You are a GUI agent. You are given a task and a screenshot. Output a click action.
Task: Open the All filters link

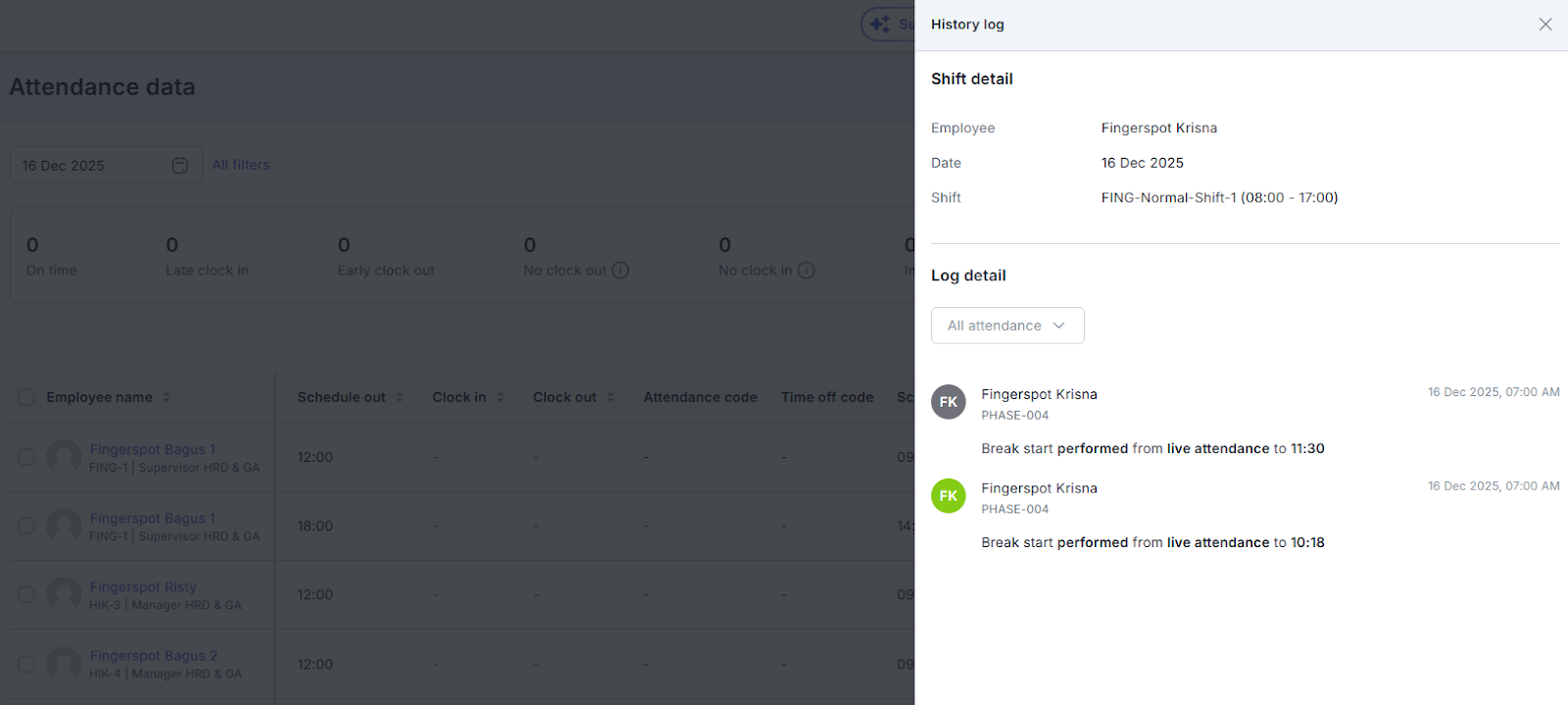240,165
